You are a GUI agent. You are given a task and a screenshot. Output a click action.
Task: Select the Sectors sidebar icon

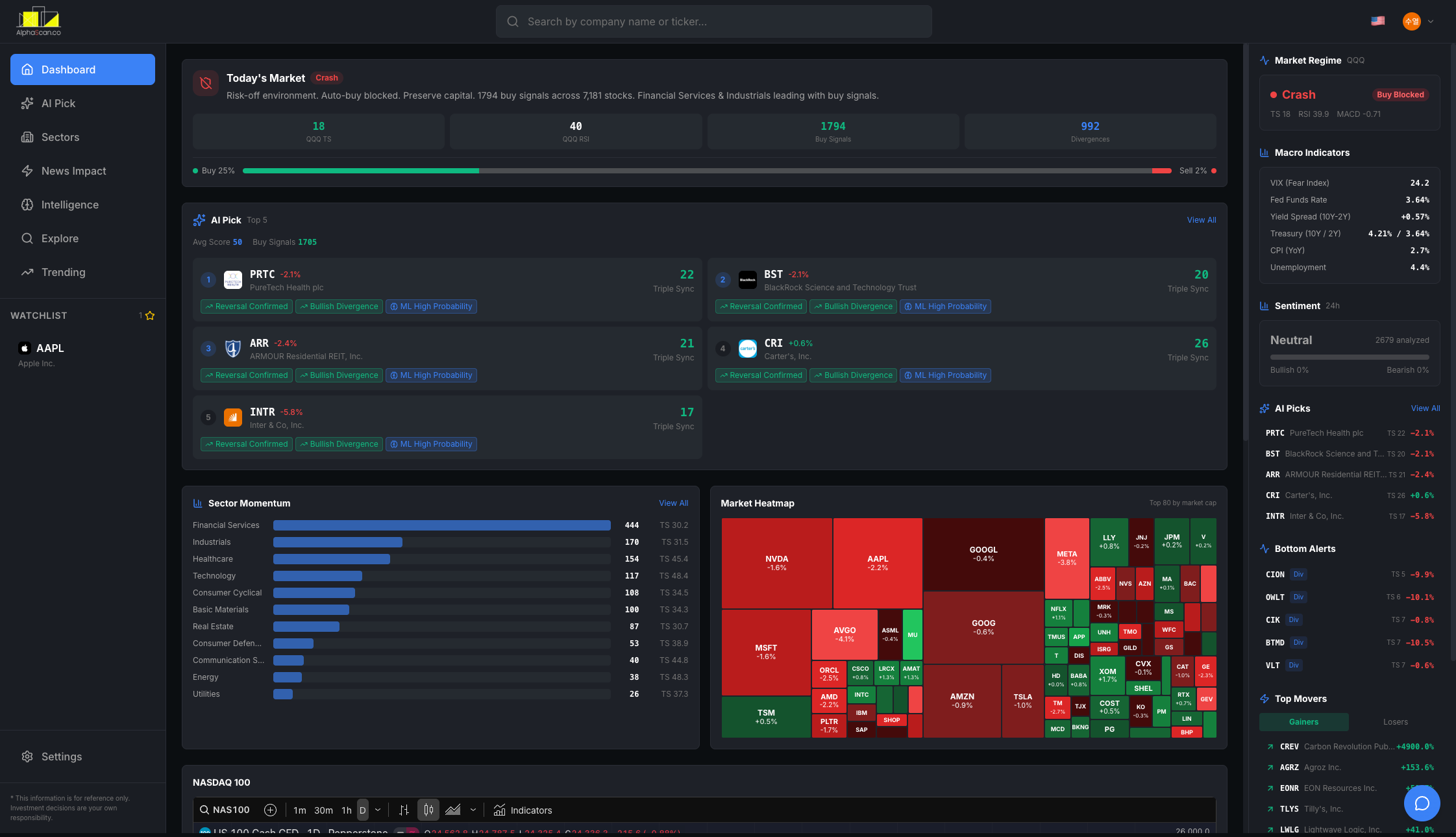click(x=28, y=137)
